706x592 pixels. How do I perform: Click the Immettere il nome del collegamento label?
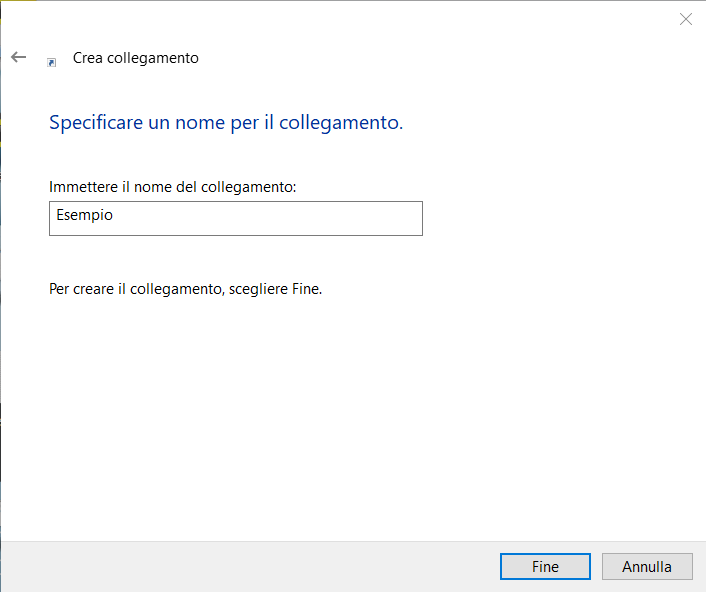pyautogui.click(x=172, y=187)
